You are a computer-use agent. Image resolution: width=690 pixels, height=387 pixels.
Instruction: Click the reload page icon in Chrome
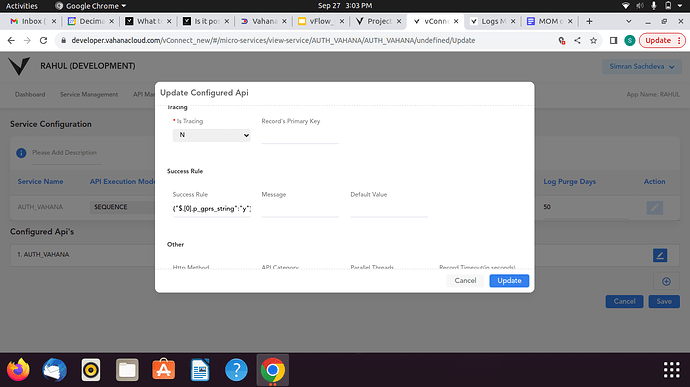(x=43, y=41)
